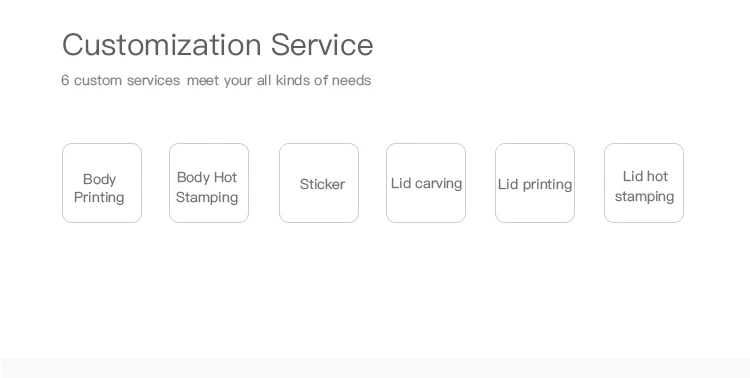Click the 'Sticker' label text
This screenshot has width=750, height=378.
(x=322, y=184)
